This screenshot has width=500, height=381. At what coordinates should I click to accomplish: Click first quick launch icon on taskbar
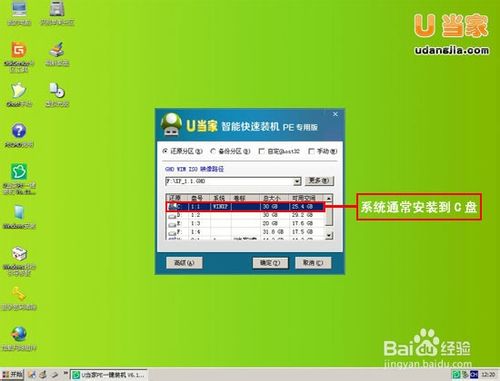pos(32,375)
